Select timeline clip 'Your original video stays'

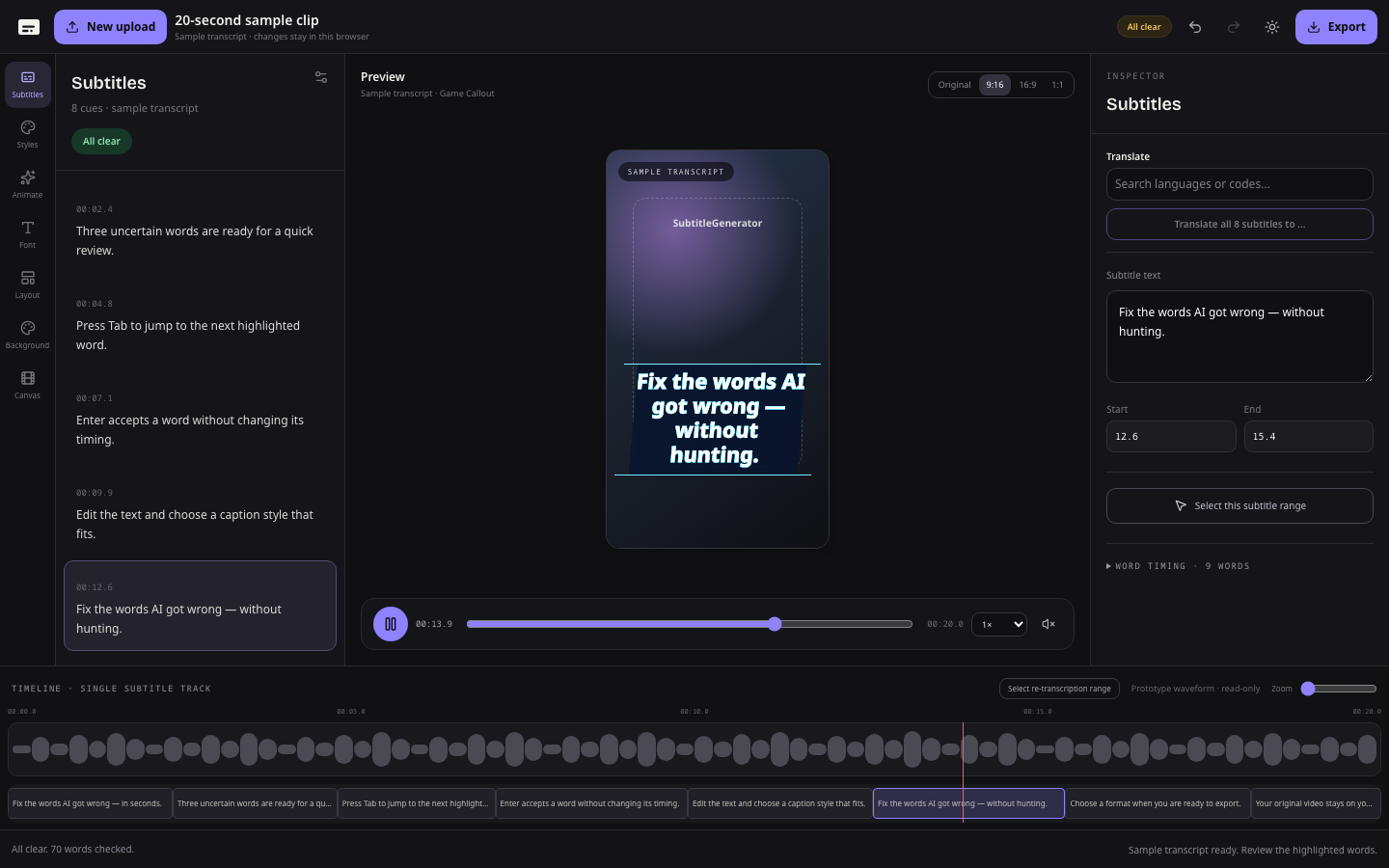coord(1316,803)
